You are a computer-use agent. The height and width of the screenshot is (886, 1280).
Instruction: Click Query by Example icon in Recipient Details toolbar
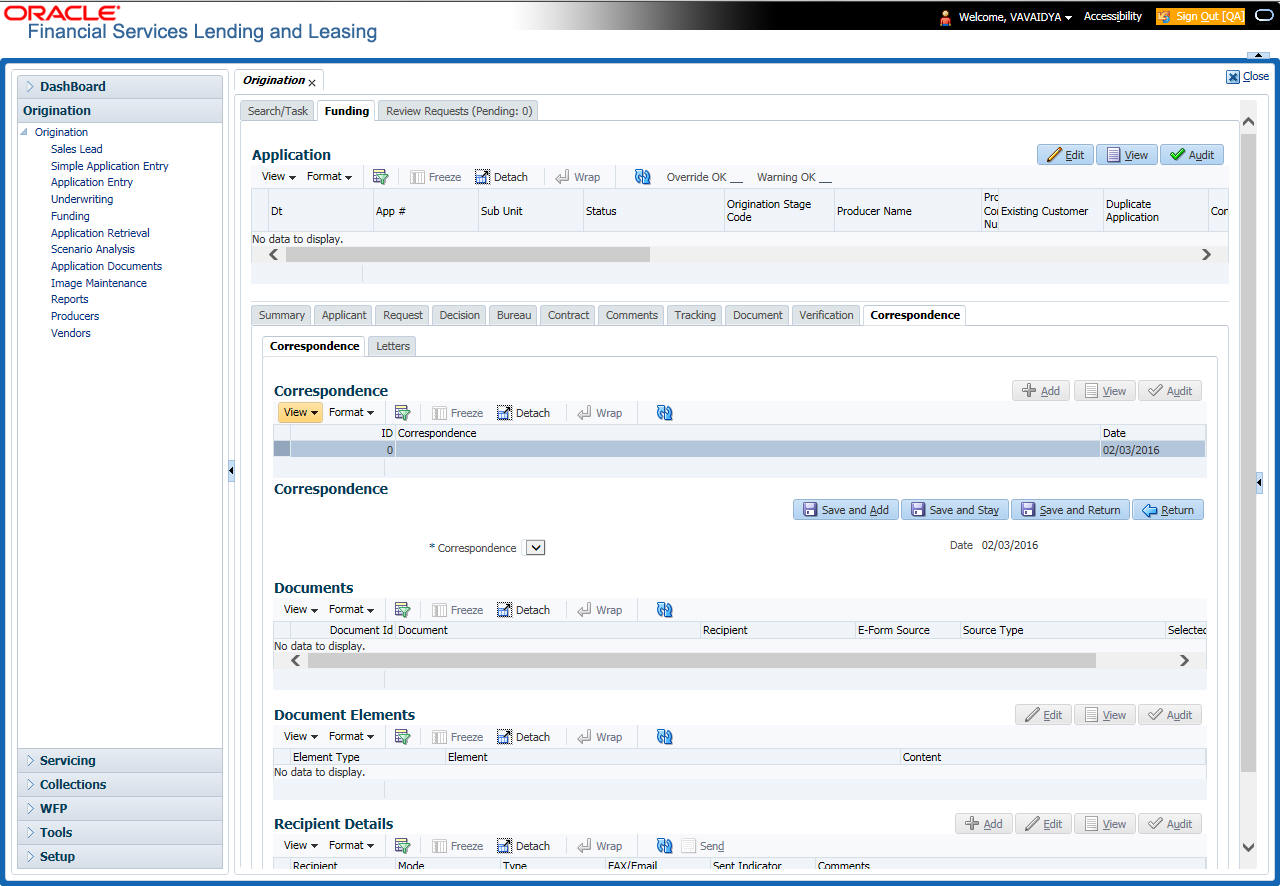coord(403,846)
